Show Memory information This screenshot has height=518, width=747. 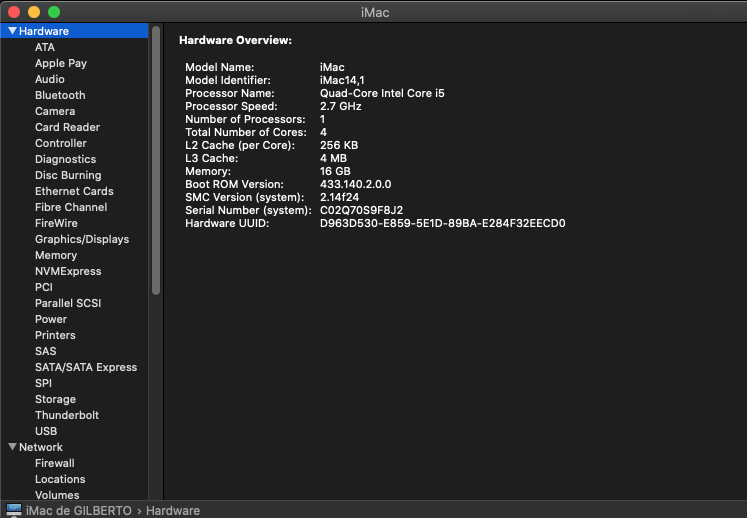click(x=56, y=255)
